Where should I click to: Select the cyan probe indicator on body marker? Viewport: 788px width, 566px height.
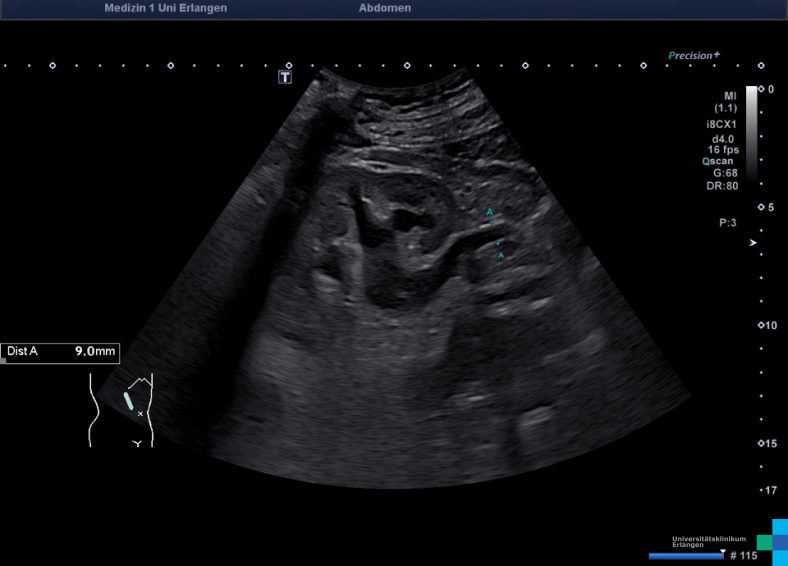(129, 399)
